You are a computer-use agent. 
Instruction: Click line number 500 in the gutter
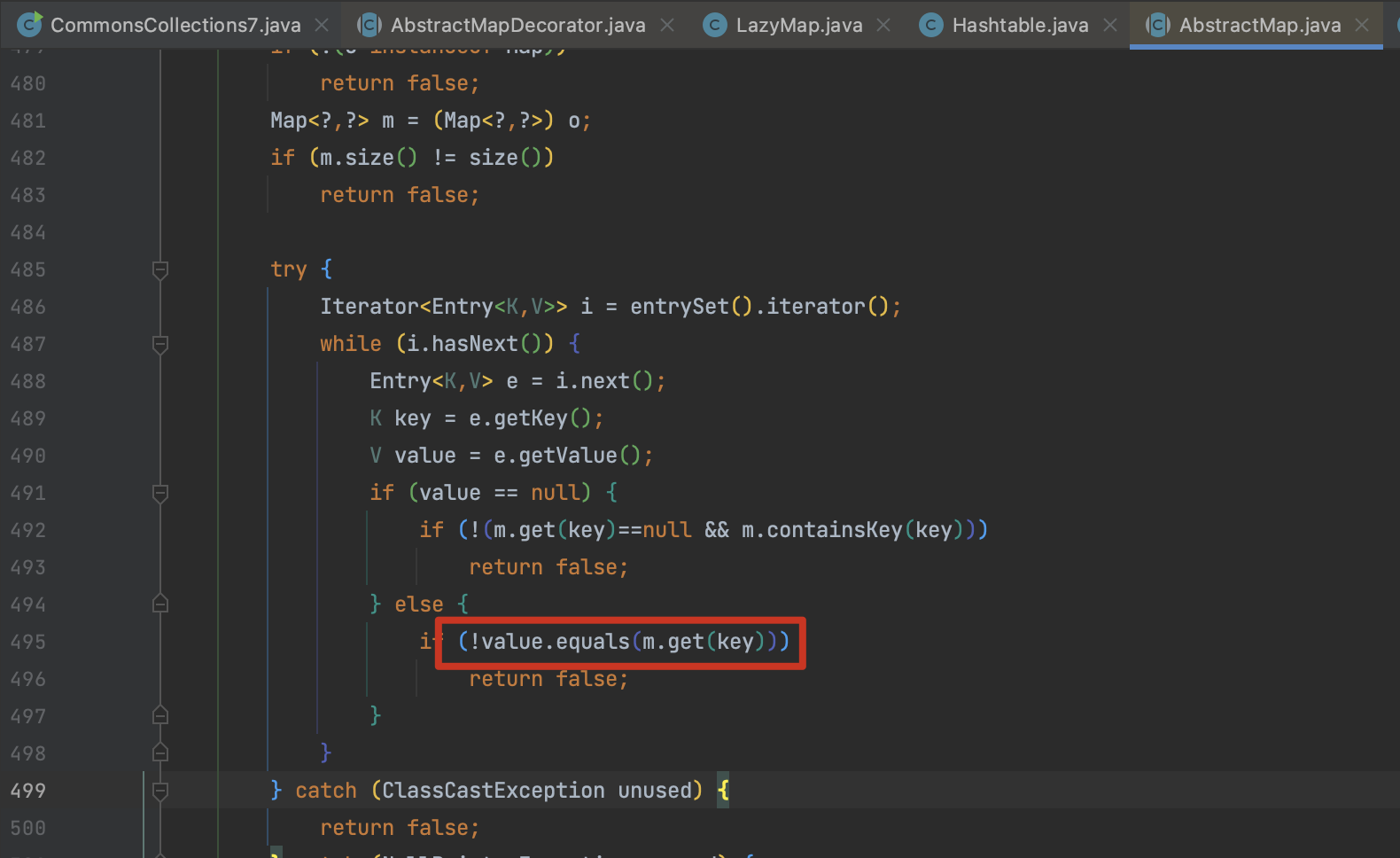(x=28, y=828)
